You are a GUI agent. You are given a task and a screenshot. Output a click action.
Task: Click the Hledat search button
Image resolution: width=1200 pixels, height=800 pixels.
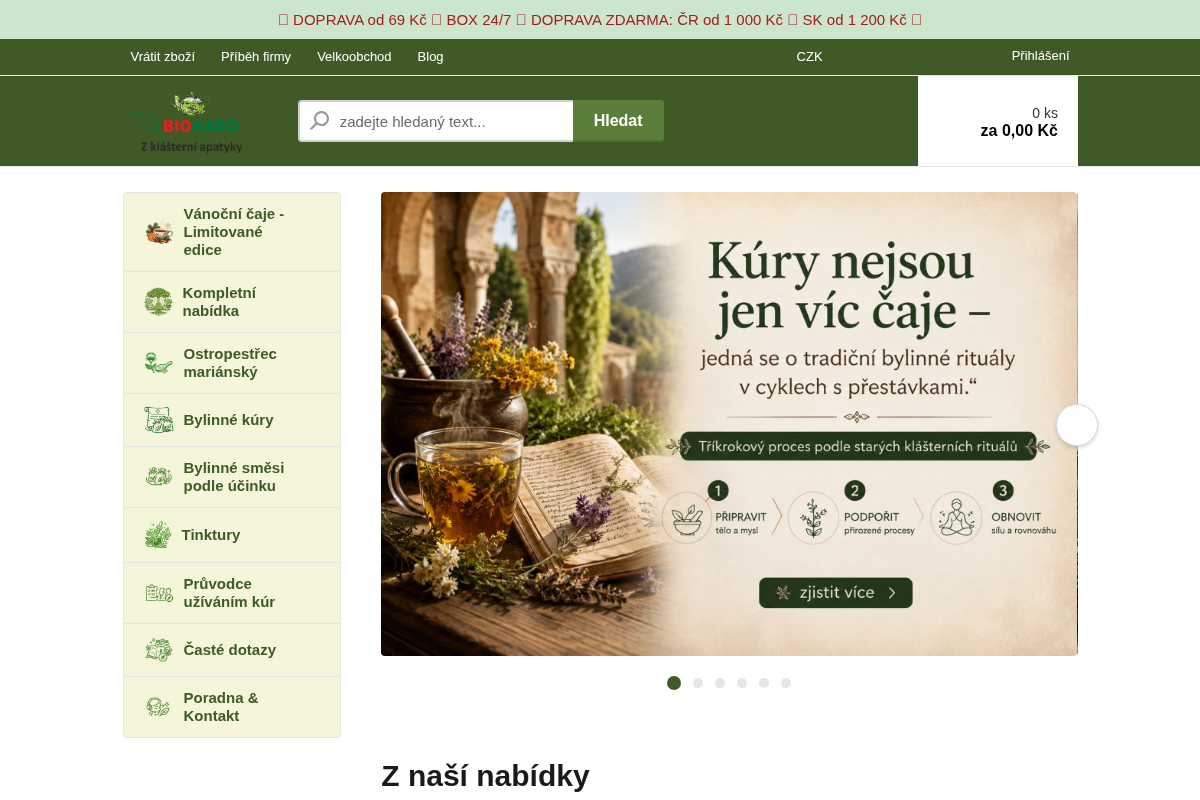click(x=618, y=121)
